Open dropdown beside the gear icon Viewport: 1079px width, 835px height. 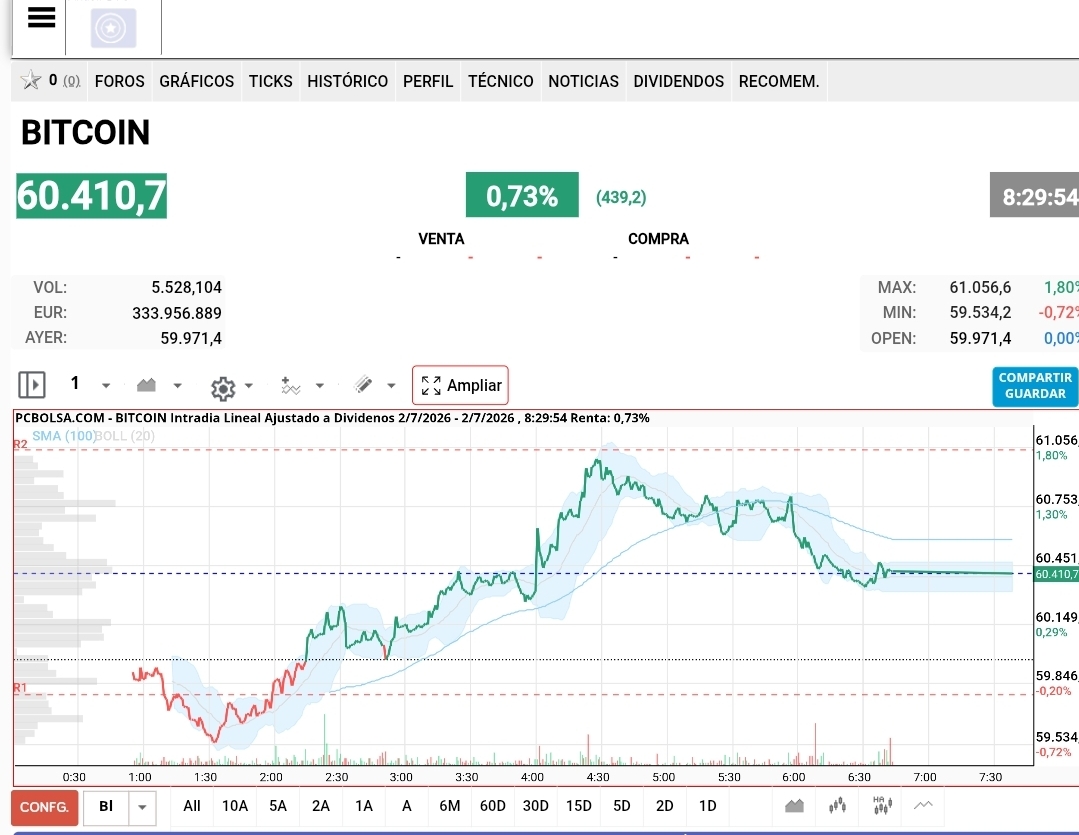point(249,385)
